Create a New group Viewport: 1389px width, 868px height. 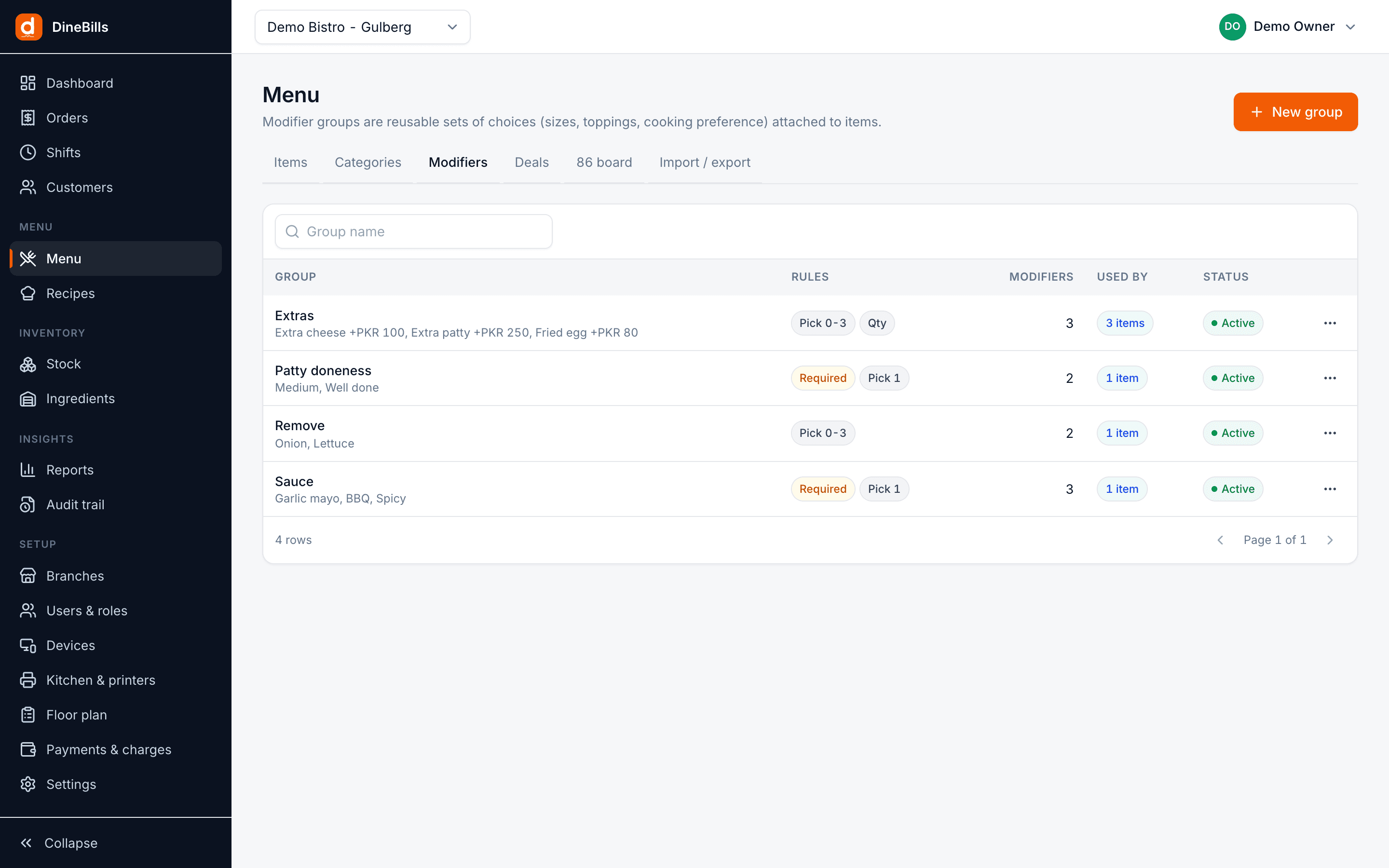point(1295,112)
